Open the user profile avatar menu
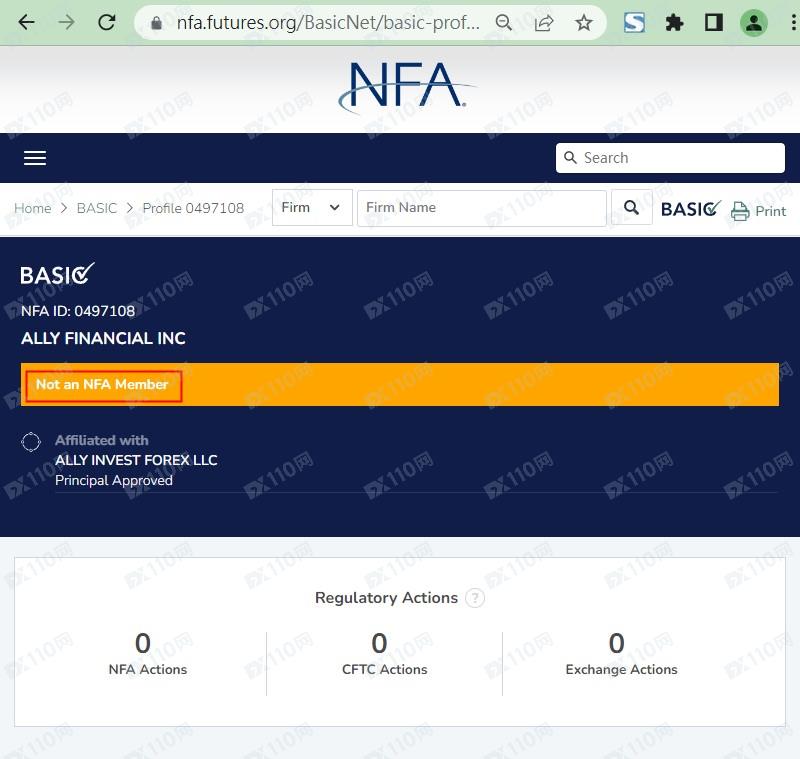The width and height of the screenshot is (800, 759). 754,22
